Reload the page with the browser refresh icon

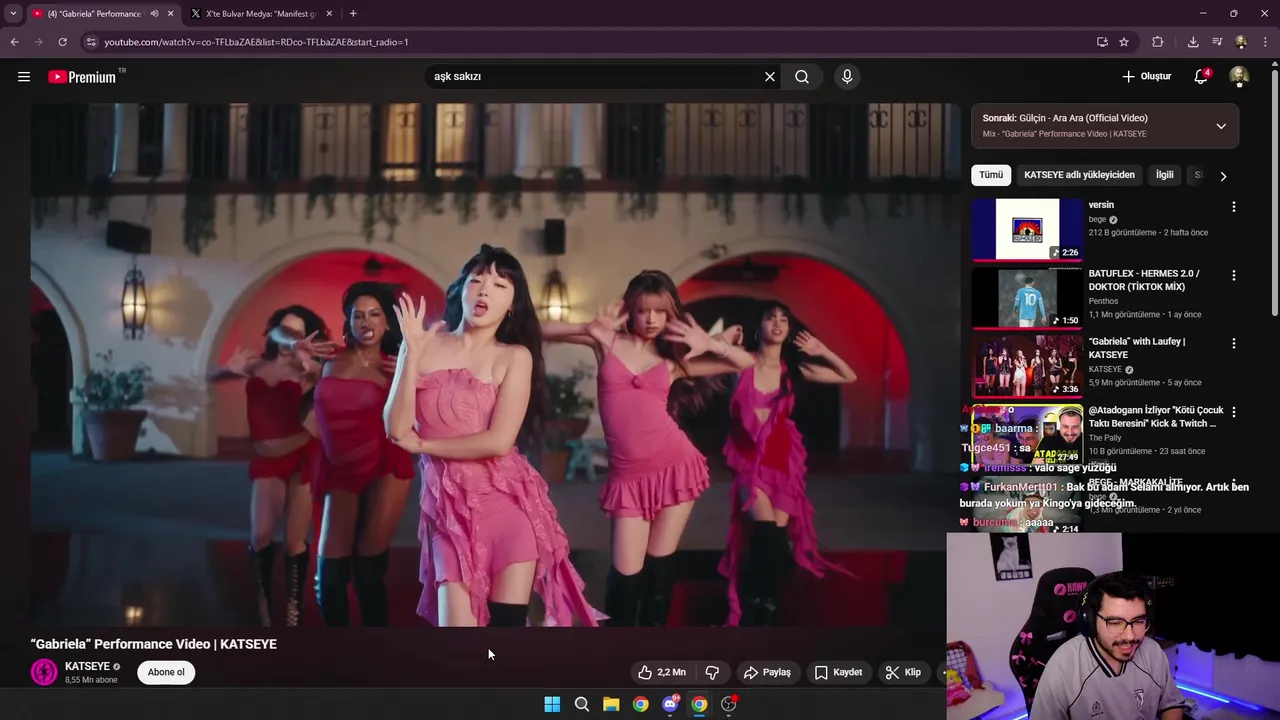pyautogui.click(x=62, y=42)
